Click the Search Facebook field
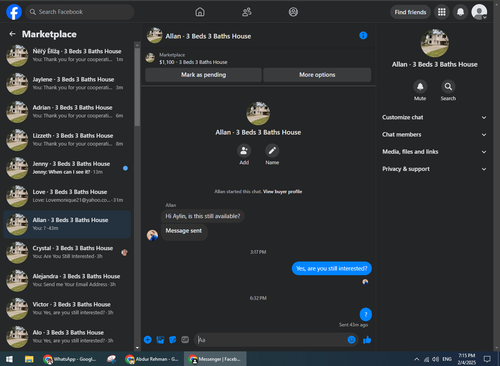Screen dimensions: 500x366 click(x=80, y=12)
